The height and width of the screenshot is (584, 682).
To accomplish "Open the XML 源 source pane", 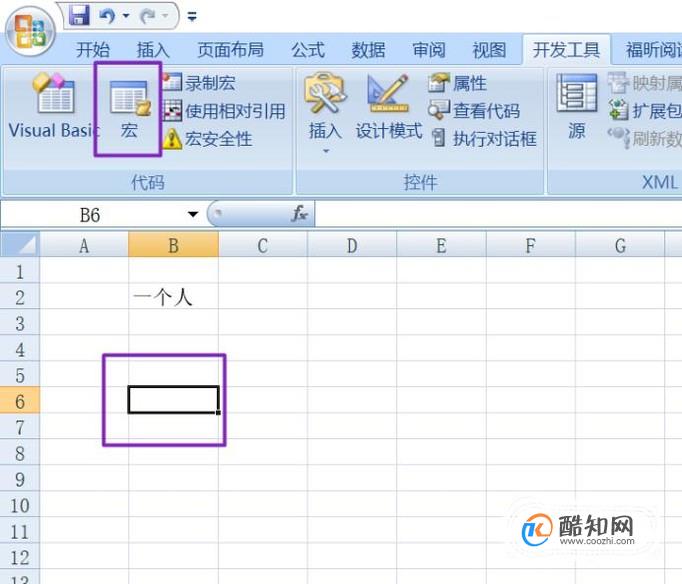I will tap(577, 107).
